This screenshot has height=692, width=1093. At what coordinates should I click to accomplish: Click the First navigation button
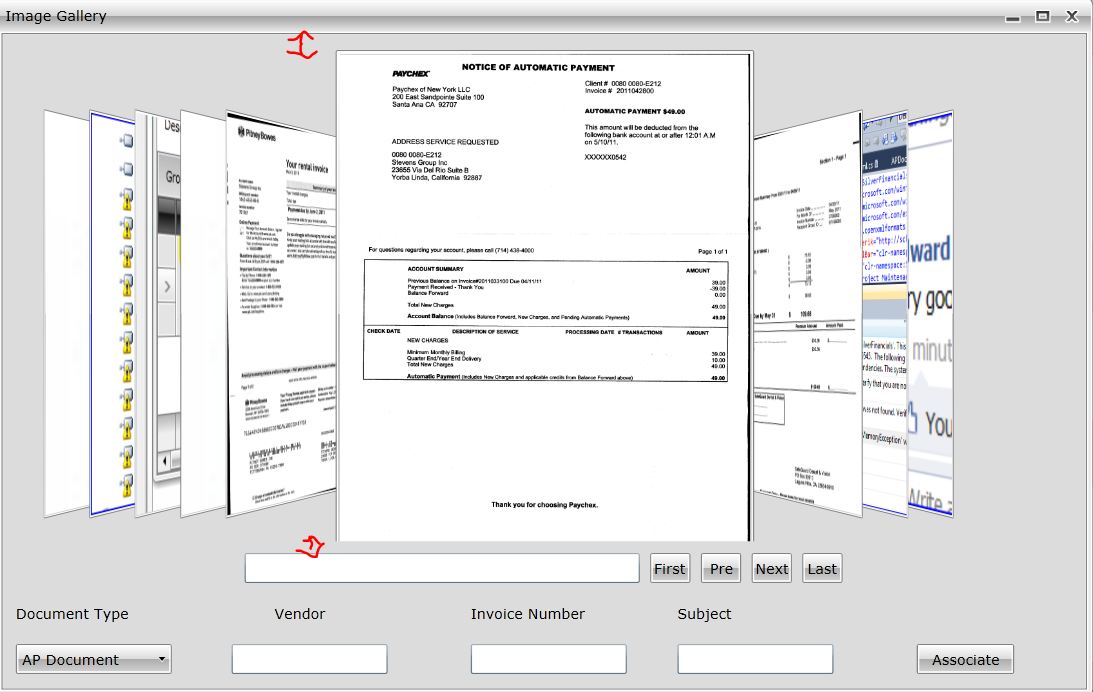pyautogui.click(x=670, y=569)
